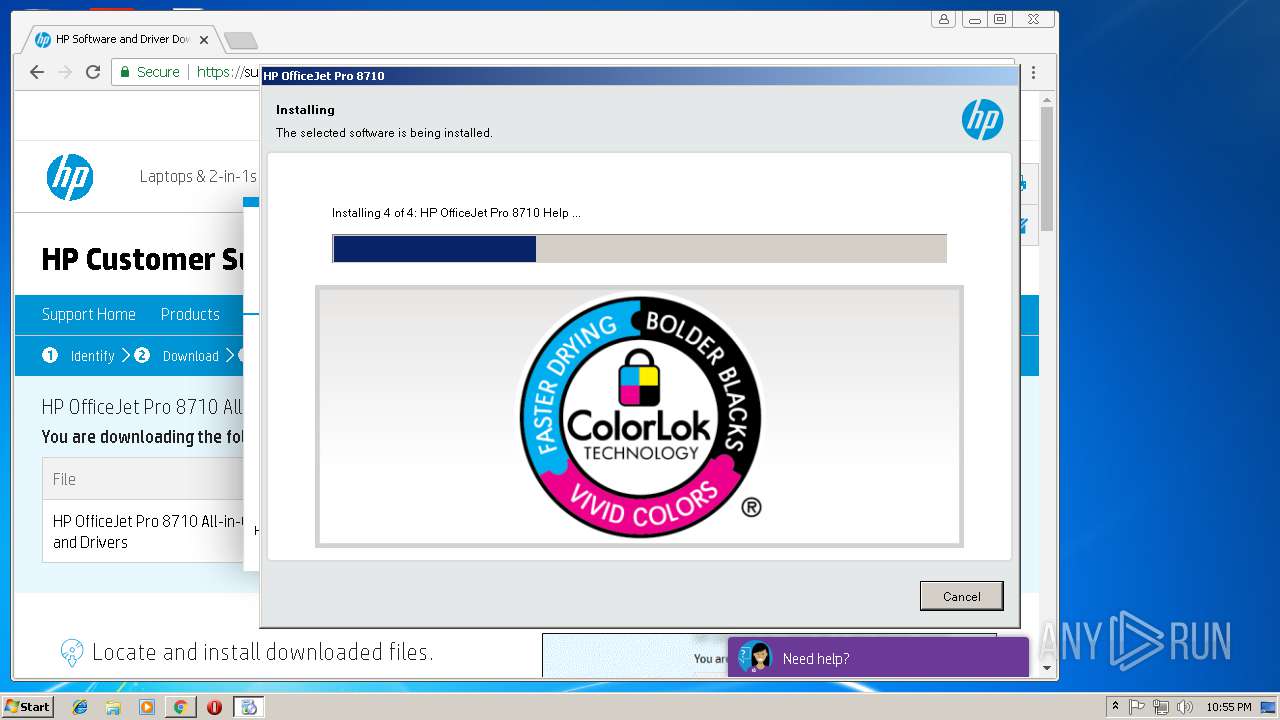Screen dimensions: 1280x720
Task: Open Windows Explorer from taskbar
Action: pyautogui.click(x=113, y=707)
